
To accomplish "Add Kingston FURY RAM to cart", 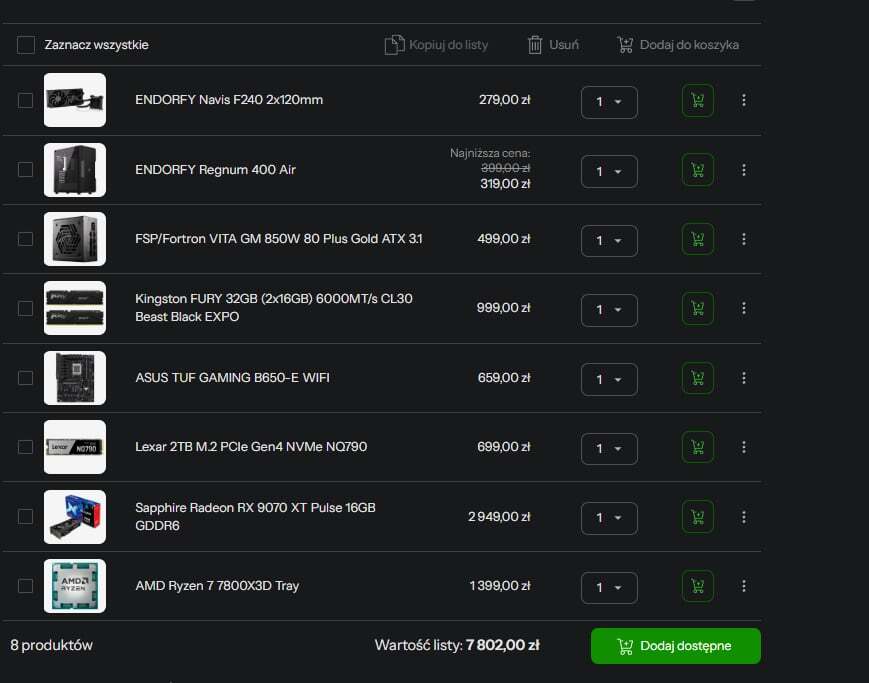I will pos(697,309).
